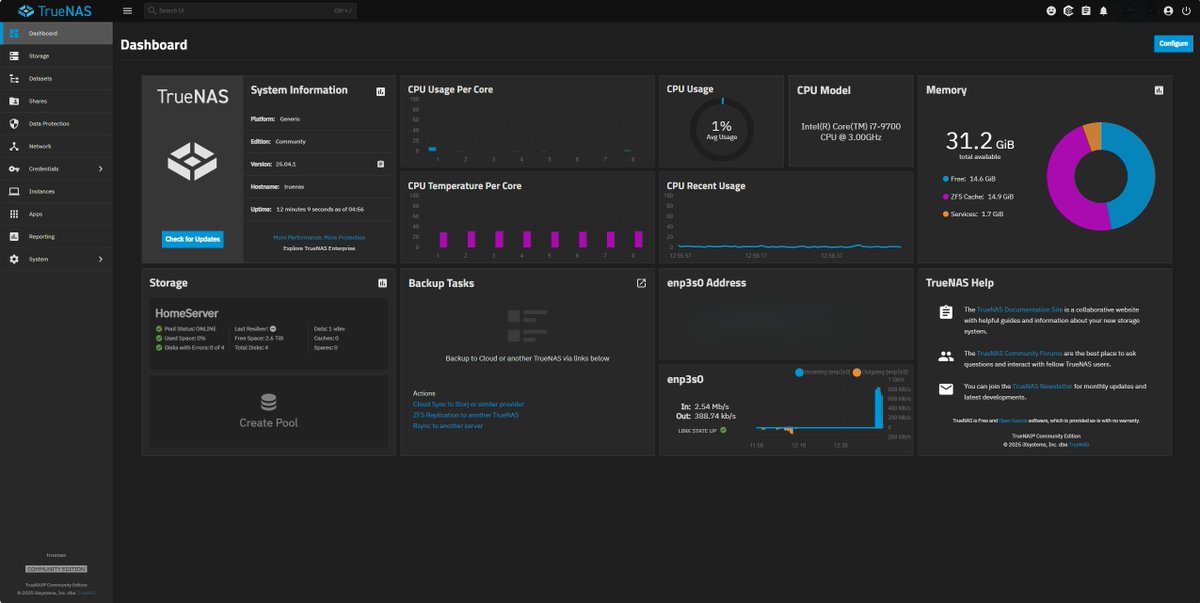Open Instances in the sidebar
This screenshot has width=1200, height=603.
(56, 191)
